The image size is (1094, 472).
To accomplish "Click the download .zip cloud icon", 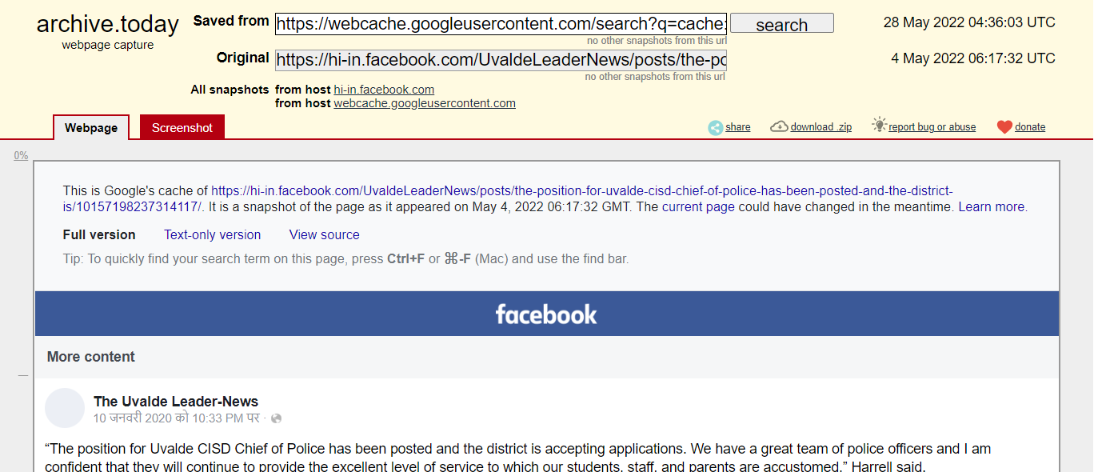I will pyautogui.click(x=779, y=127).
